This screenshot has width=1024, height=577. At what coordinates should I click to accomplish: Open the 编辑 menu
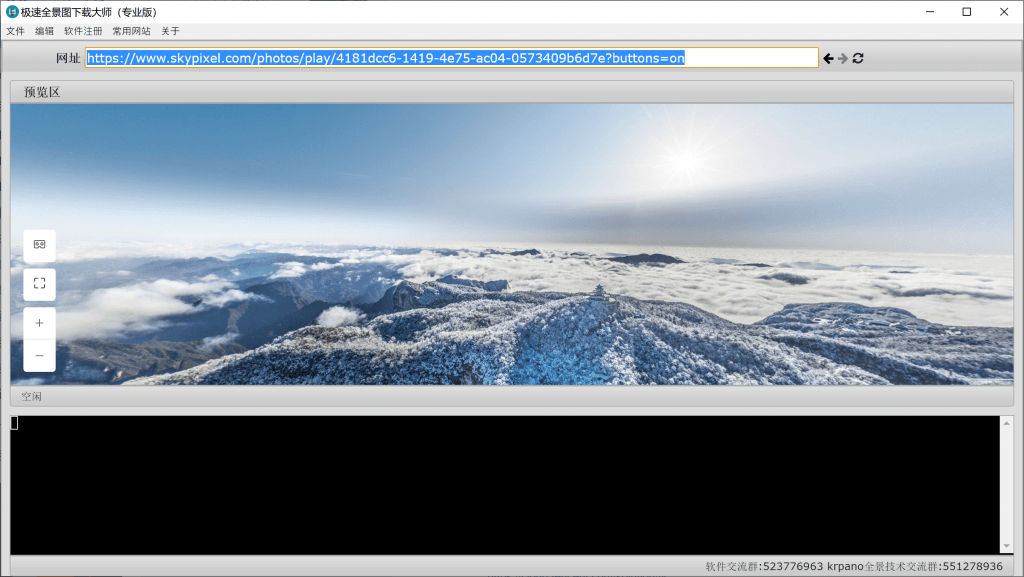coord(45,31)
